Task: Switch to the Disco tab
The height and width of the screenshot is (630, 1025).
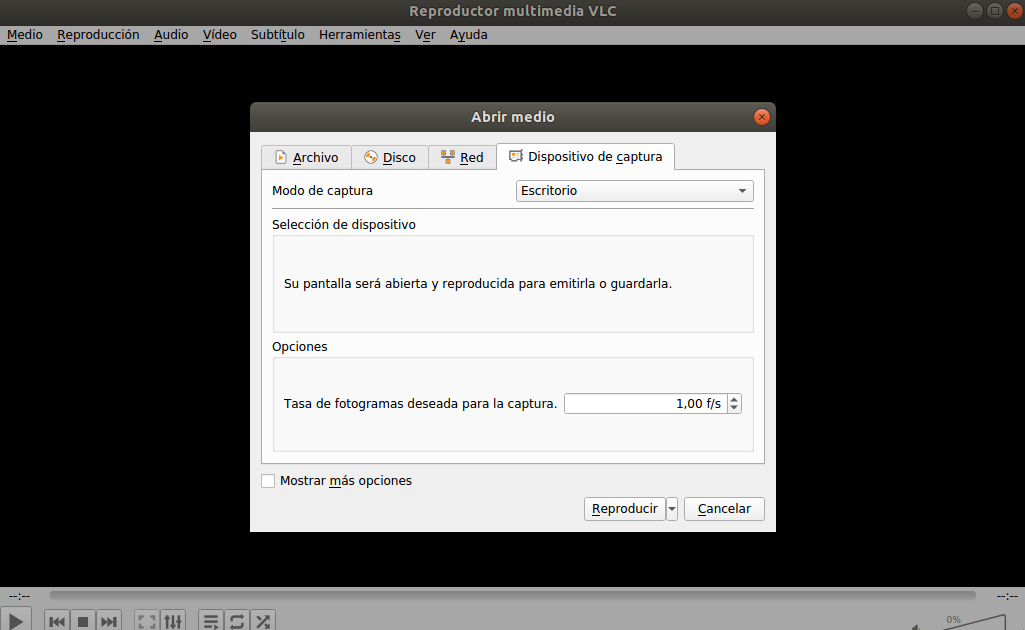Action: point(390,158)
